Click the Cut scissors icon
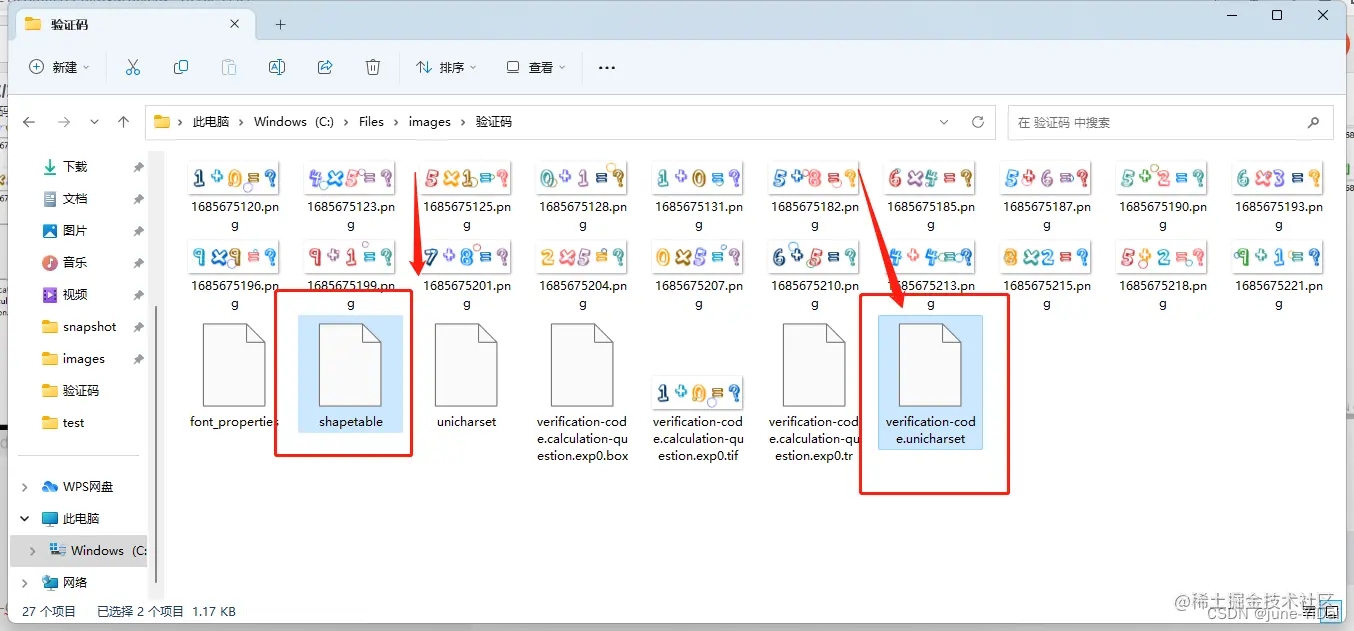This screenshot has height=631, width=1354. pos(133,67)
